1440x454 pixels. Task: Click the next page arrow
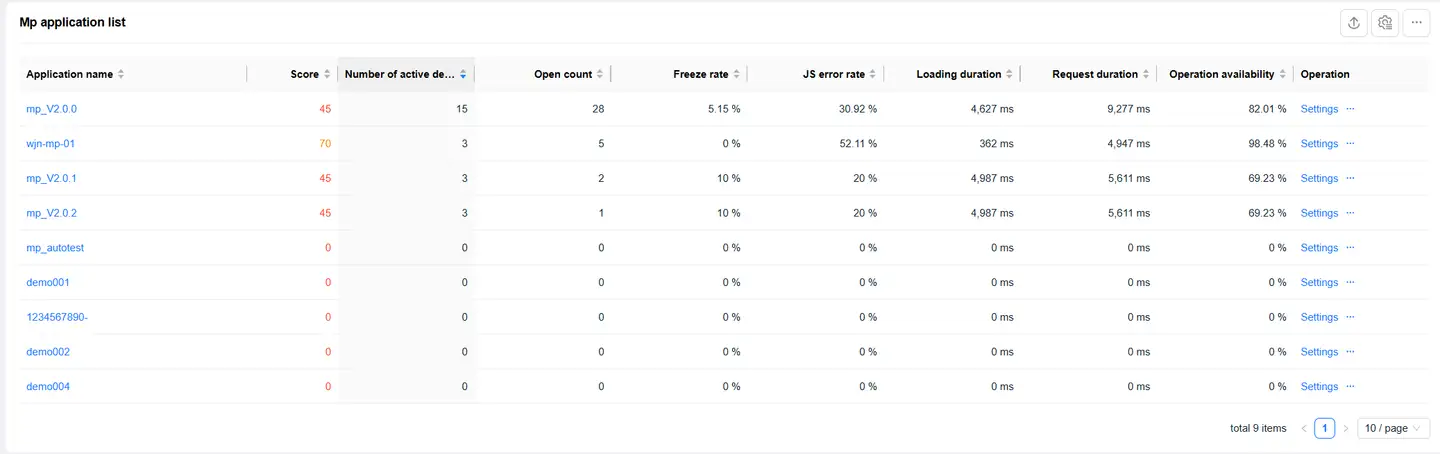[x=1345, y=428]
